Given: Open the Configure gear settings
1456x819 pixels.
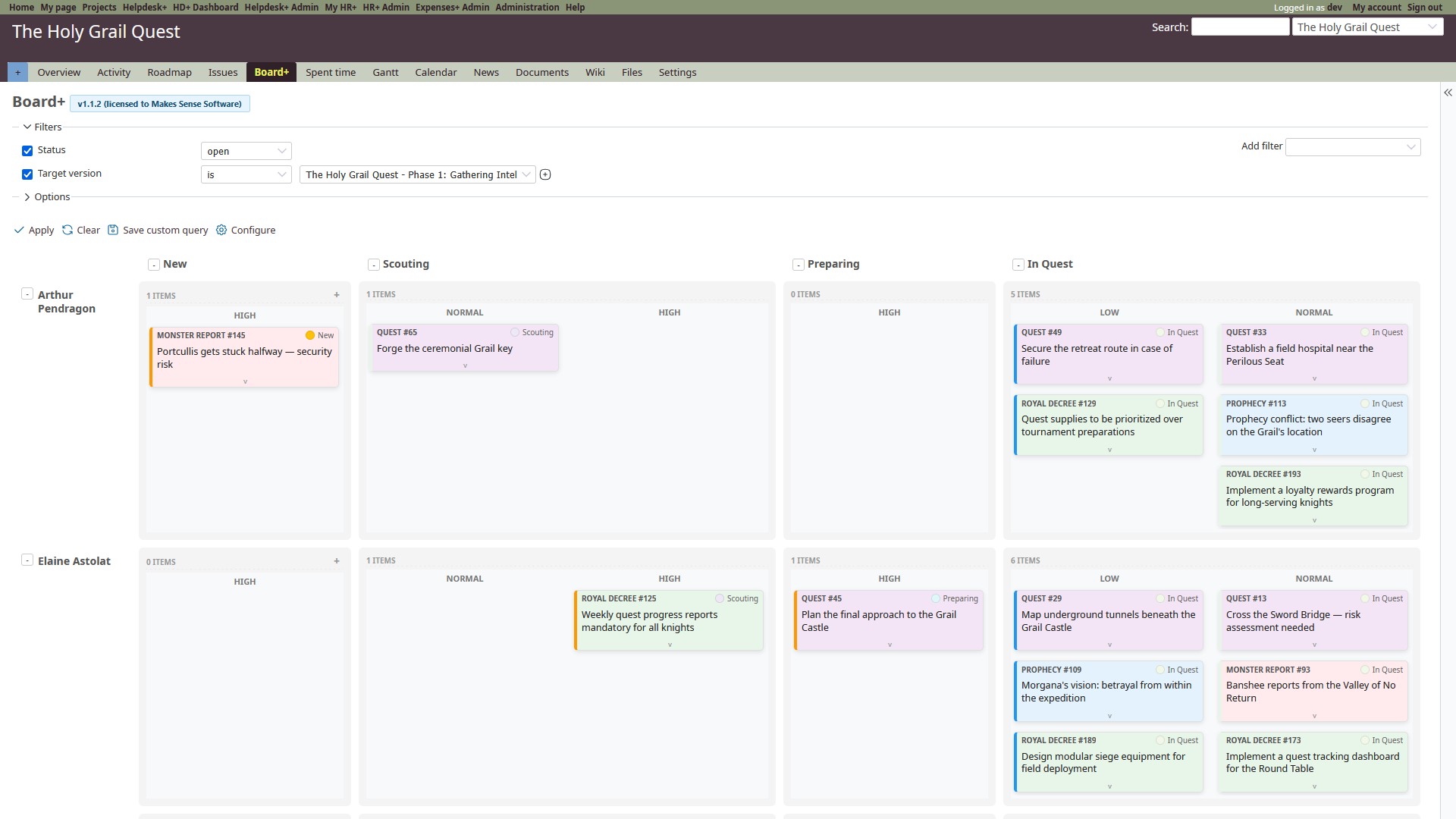Looking at the screenshot, I should click(221, 230).
